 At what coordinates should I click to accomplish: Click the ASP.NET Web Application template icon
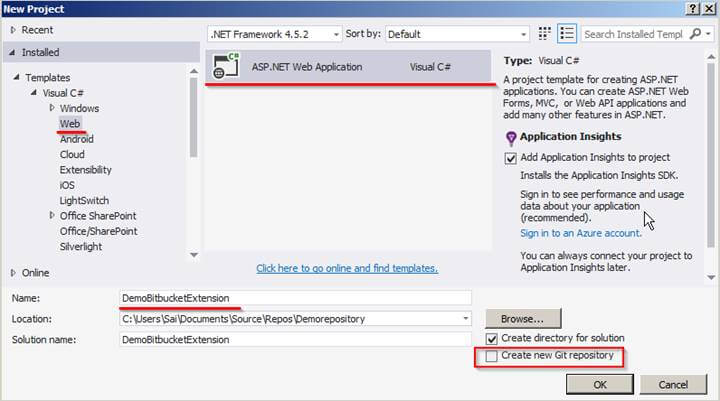[x=225, y=67]
